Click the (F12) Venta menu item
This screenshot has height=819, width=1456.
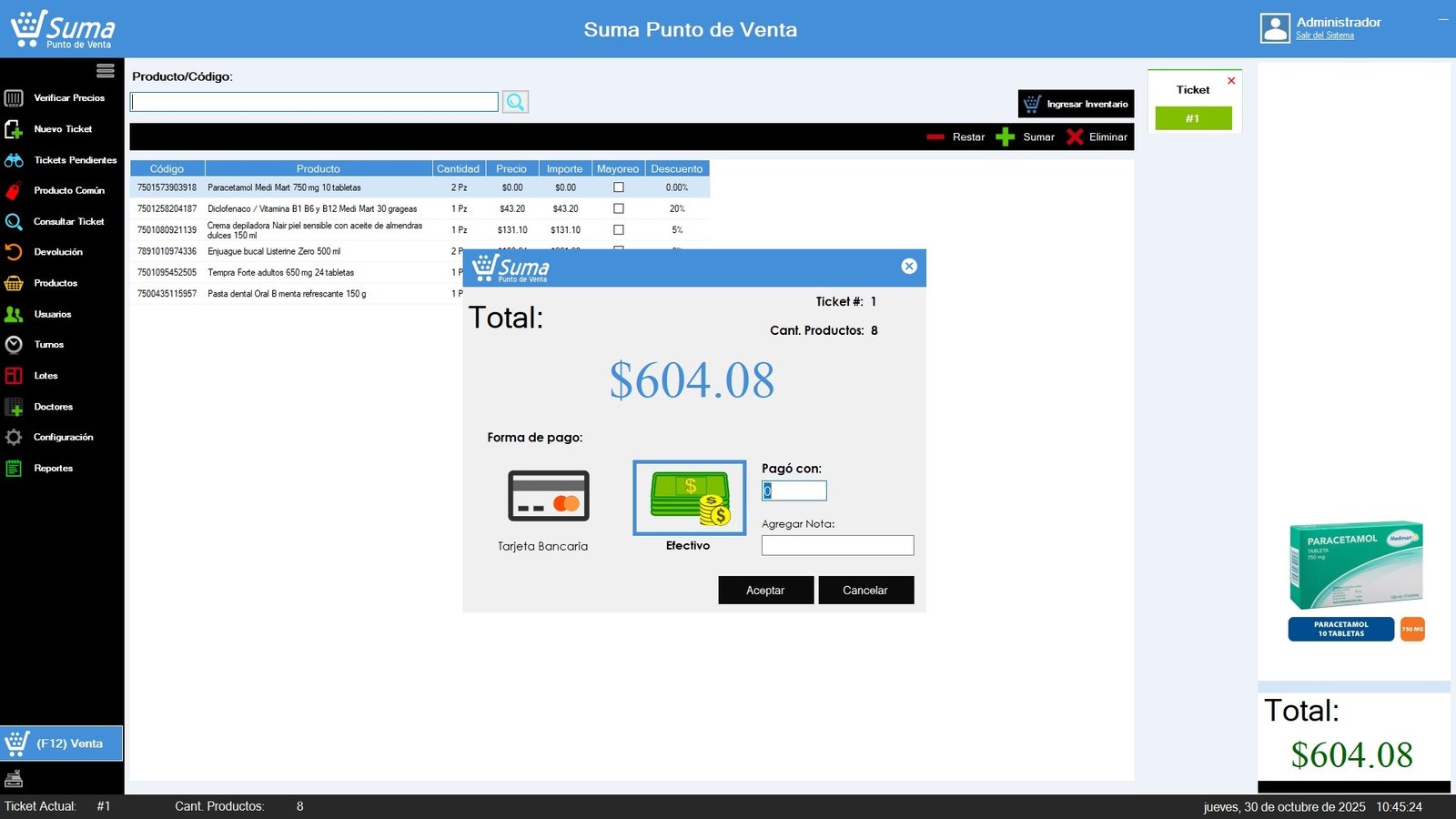point(61,743)
